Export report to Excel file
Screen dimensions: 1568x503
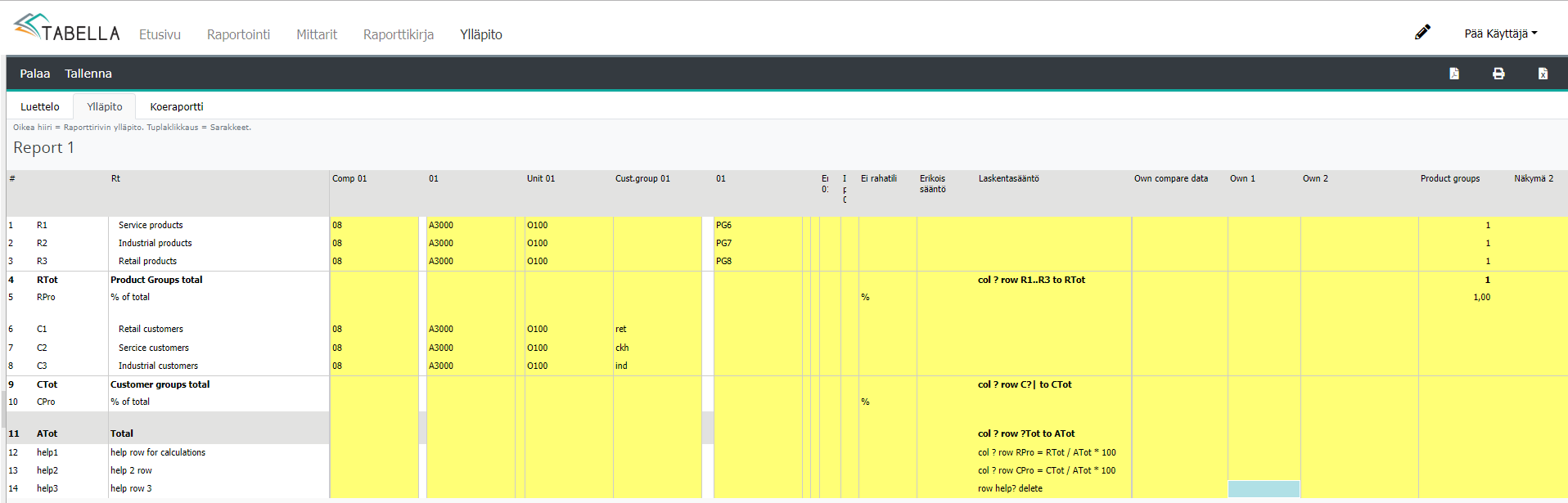1543,74
